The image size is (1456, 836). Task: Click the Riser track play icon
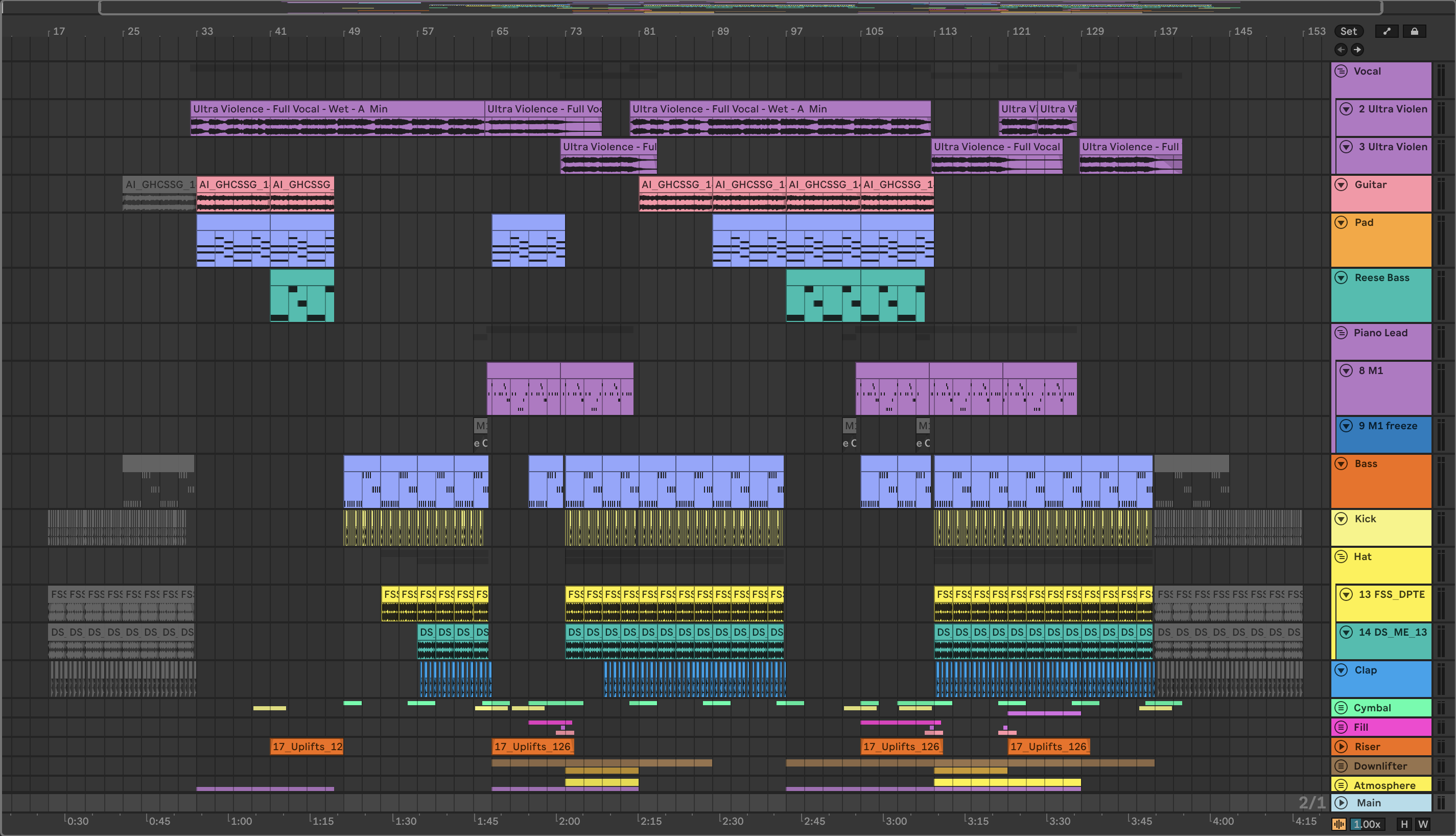click(x=1341, y=747)
